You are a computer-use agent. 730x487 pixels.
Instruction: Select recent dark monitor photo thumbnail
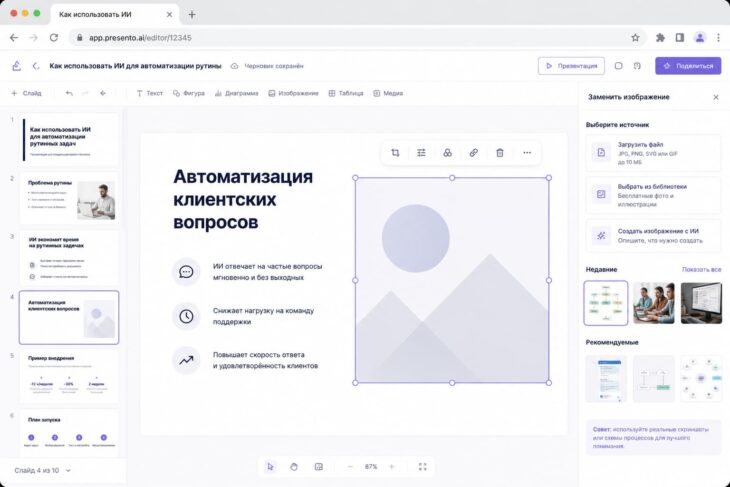point(701,303)
